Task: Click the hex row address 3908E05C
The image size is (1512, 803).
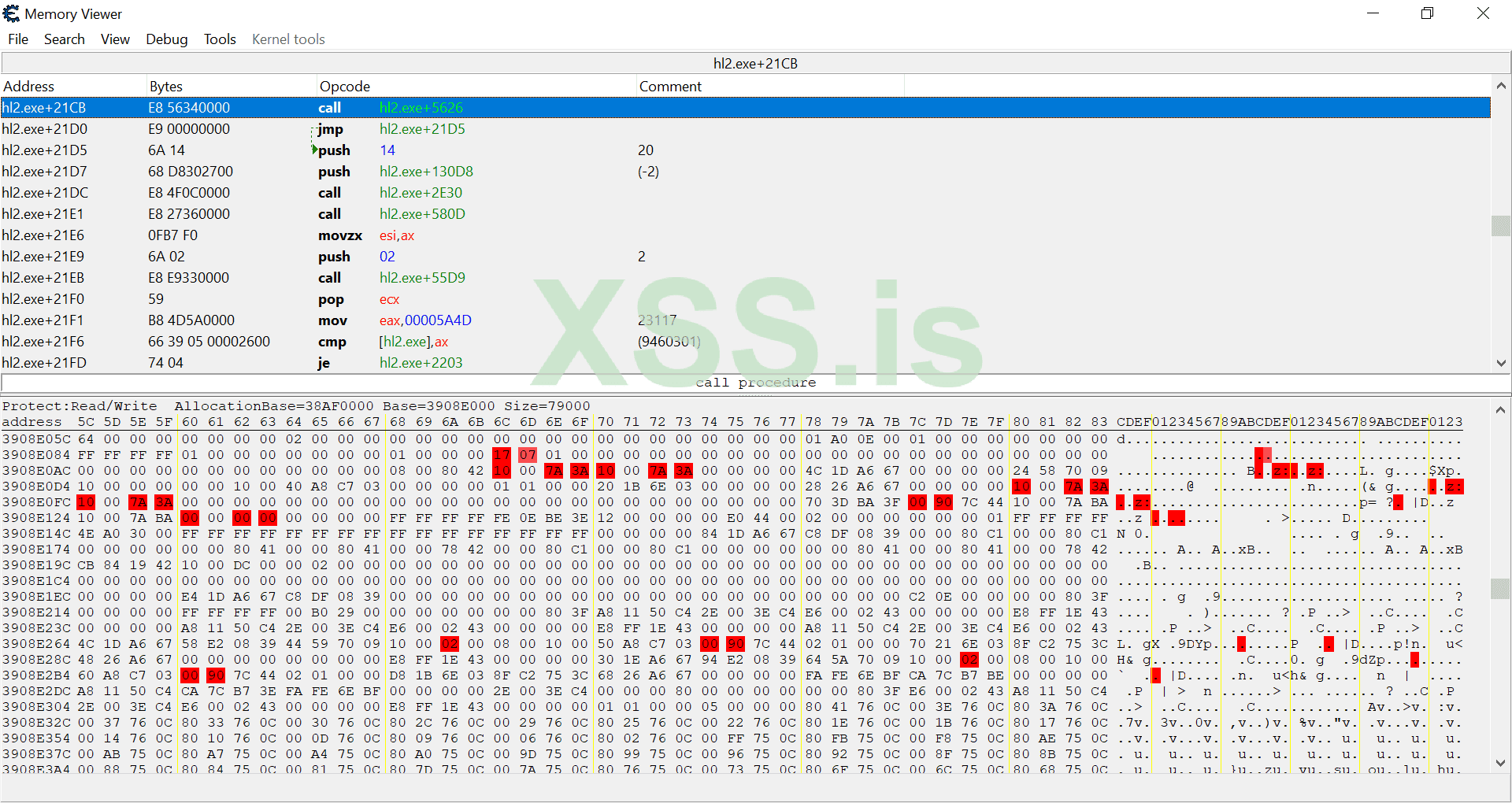Action: 36,439
